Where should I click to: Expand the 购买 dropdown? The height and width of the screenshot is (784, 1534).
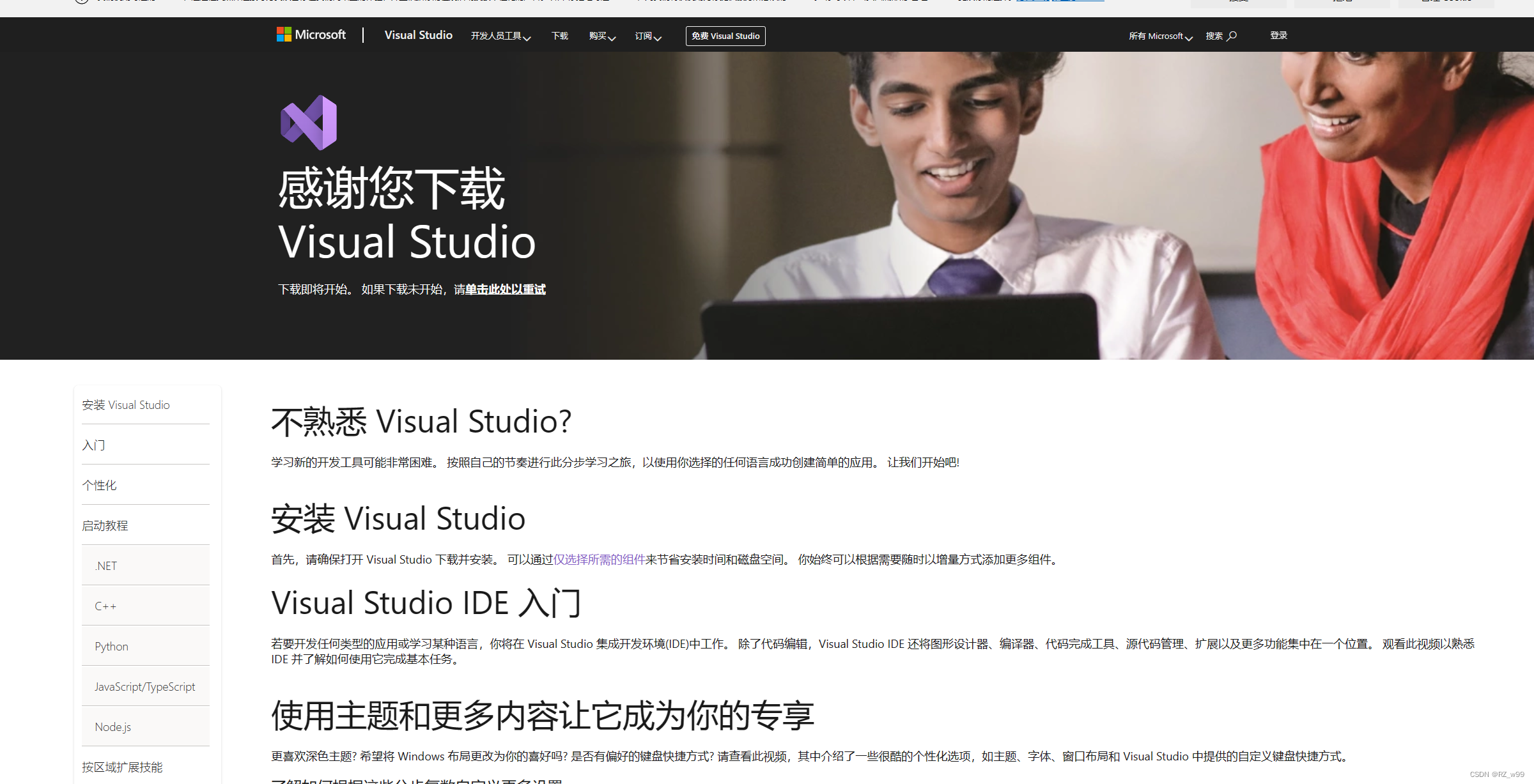(601, 36)
